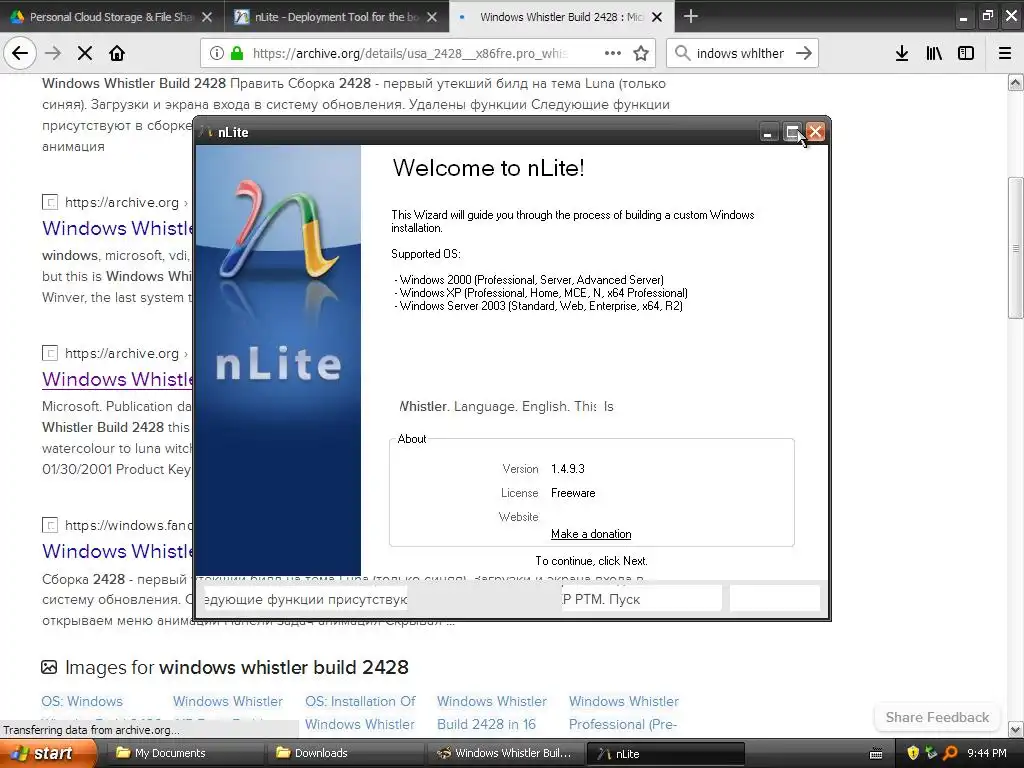Click the search box containing 'indows whither'
The width and height of the screenshot is (1024, 768).
(740, 53)
